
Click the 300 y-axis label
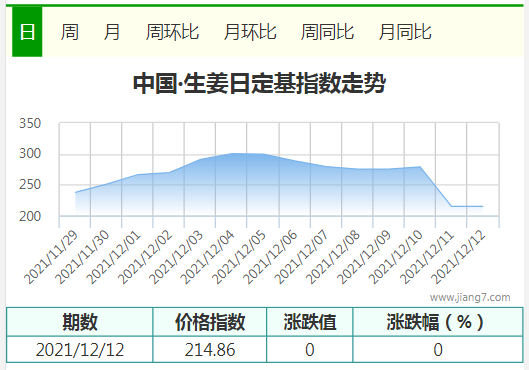pos(30,154)
